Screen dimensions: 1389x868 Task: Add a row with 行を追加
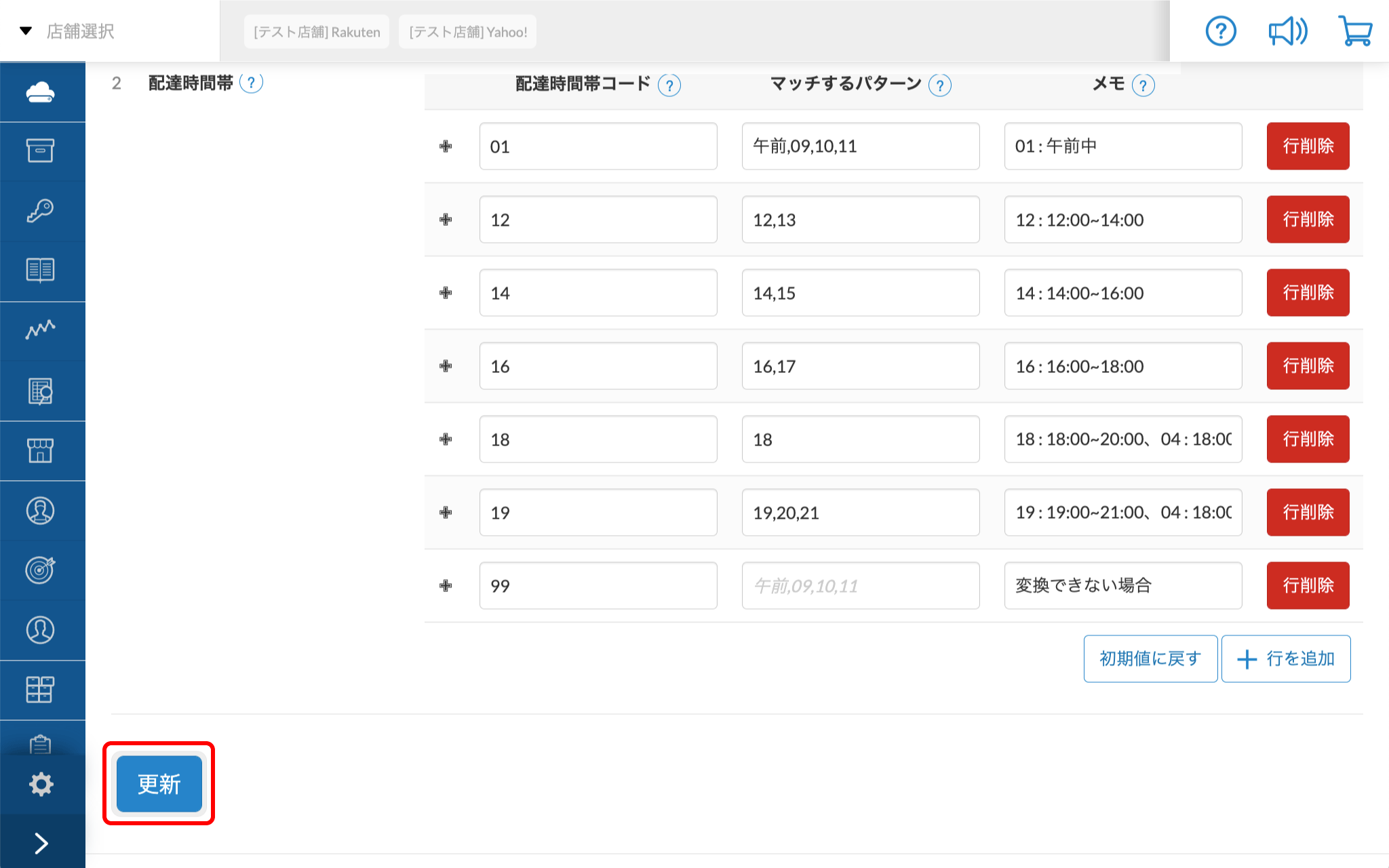[x=1286, y=658]
